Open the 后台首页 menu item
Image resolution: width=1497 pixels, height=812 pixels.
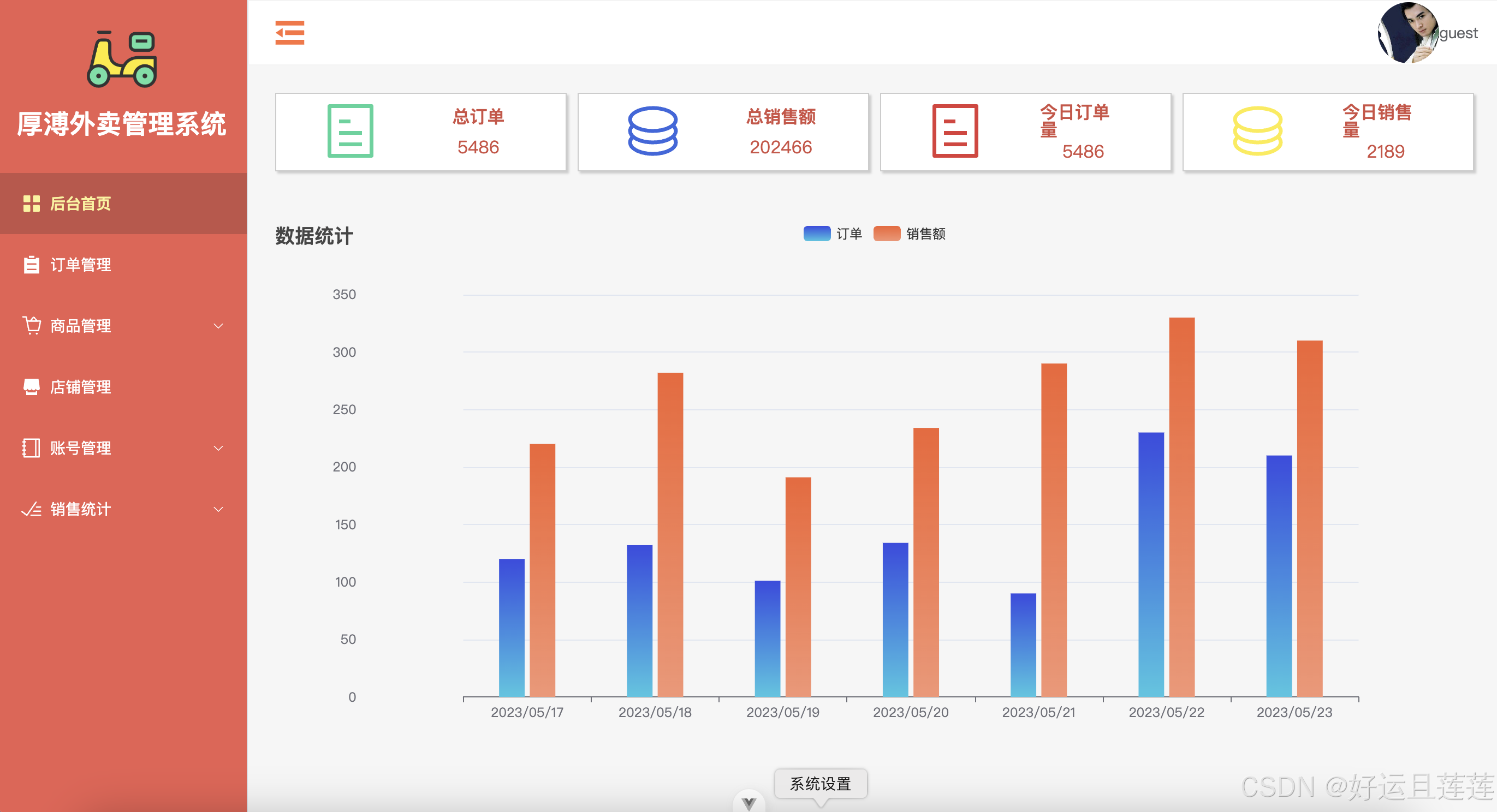coord(80,204)
